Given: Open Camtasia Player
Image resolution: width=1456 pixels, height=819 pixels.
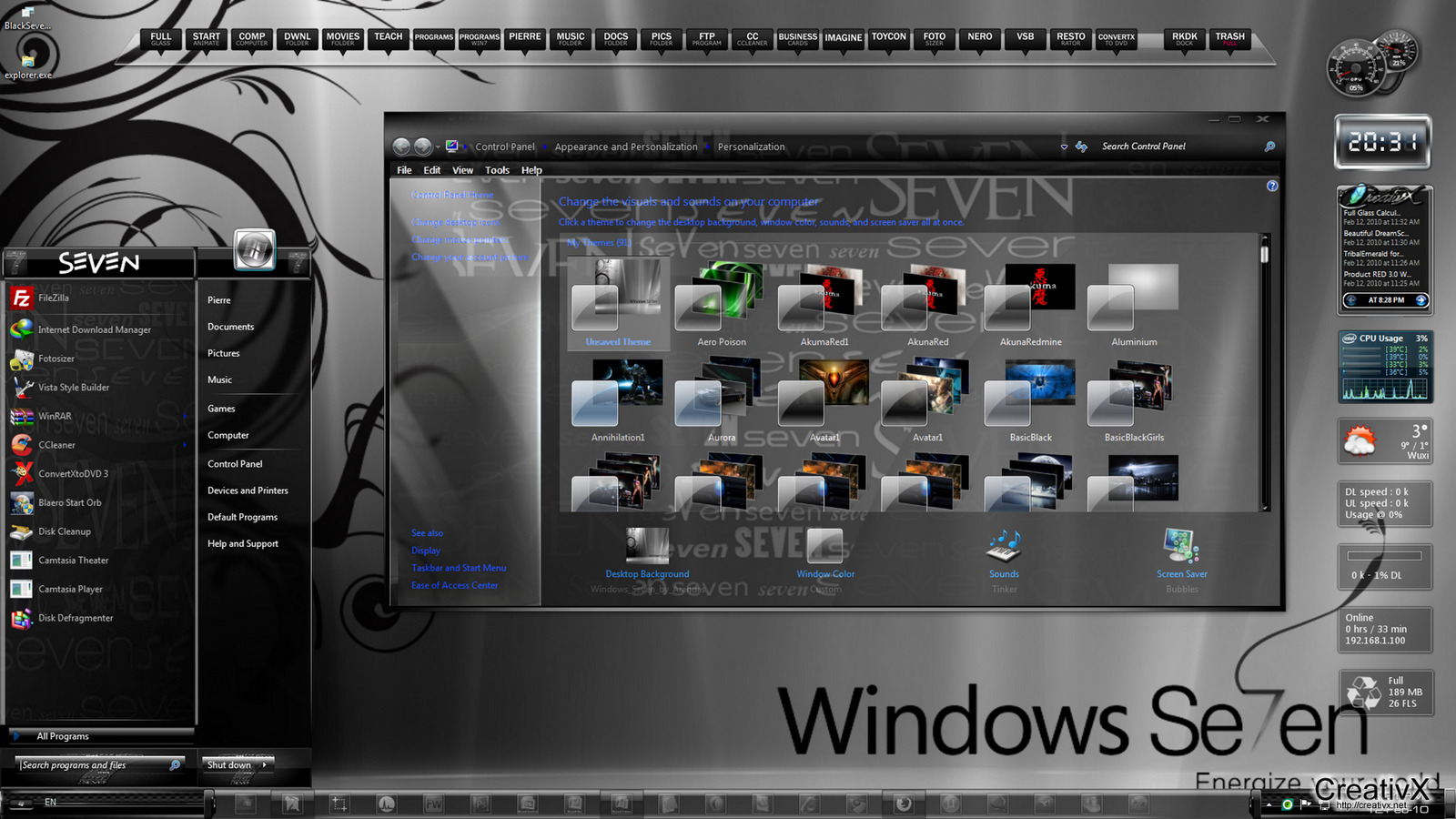Looking at the screenshot, I should point(98,589).
